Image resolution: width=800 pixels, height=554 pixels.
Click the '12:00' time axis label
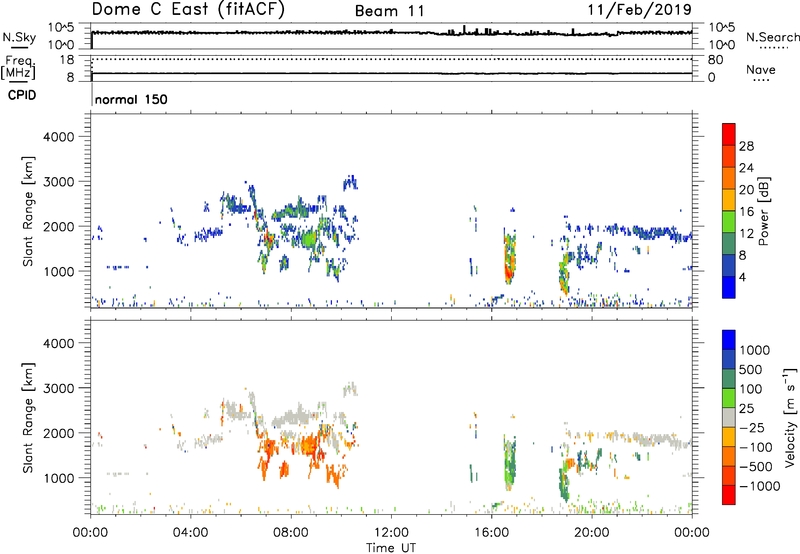[x=391, y=533]
